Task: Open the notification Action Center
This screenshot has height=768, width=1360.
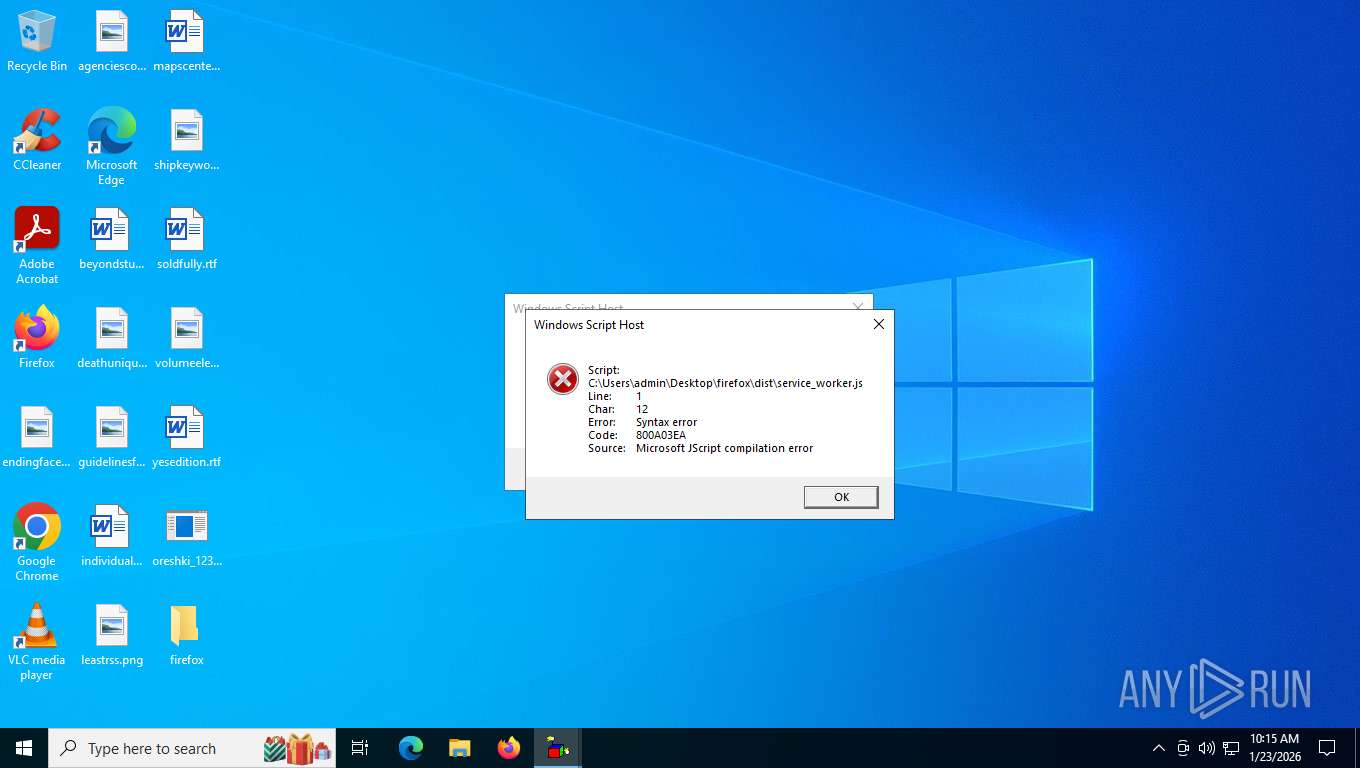Action: point(1327,748)
